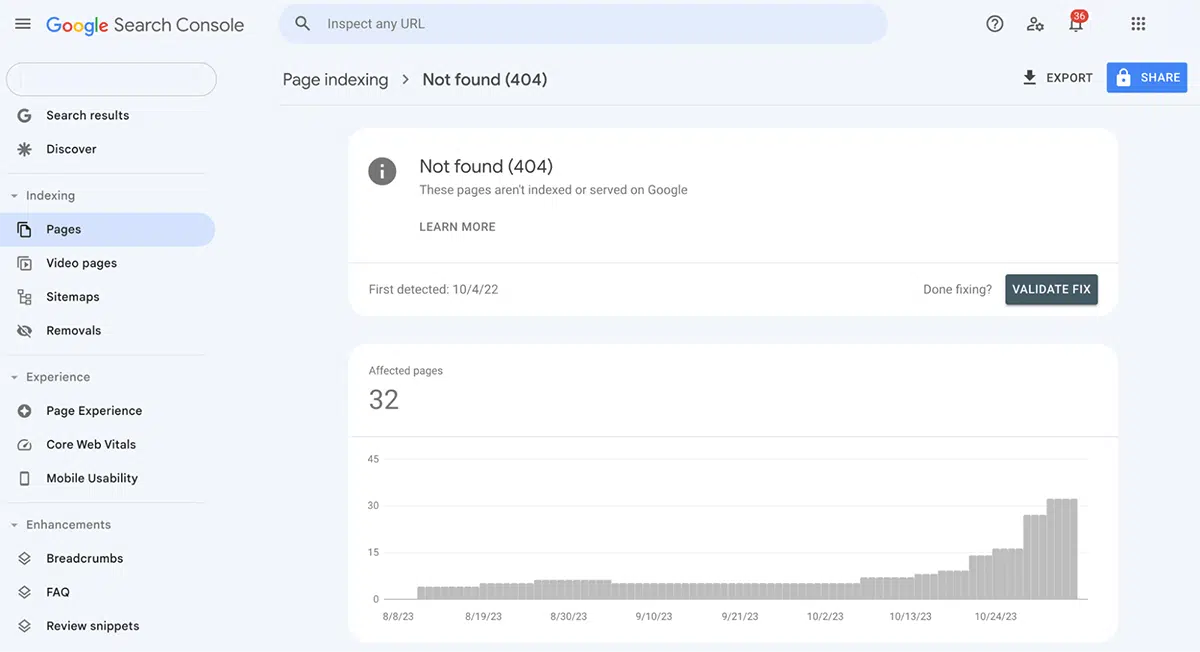Click the 9/10/23 axis date label
The image size is (1200, 652).
pos(653,617)
